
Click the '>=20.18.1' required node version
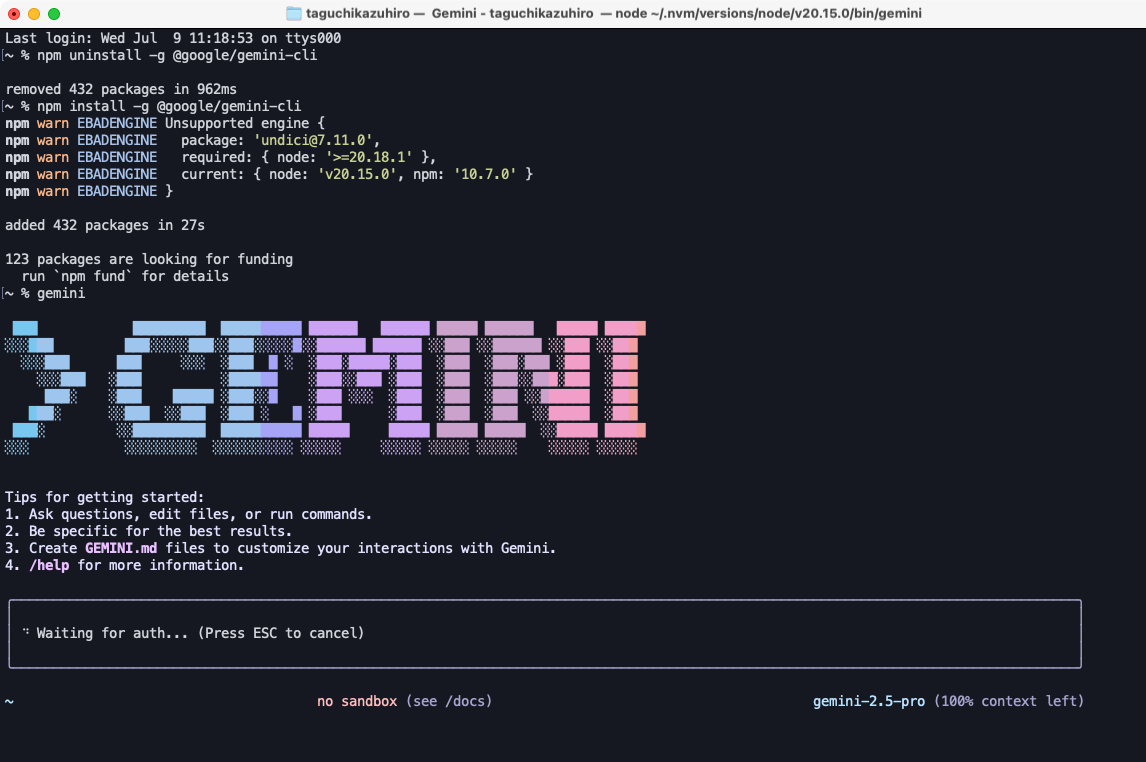coord(369,157)
